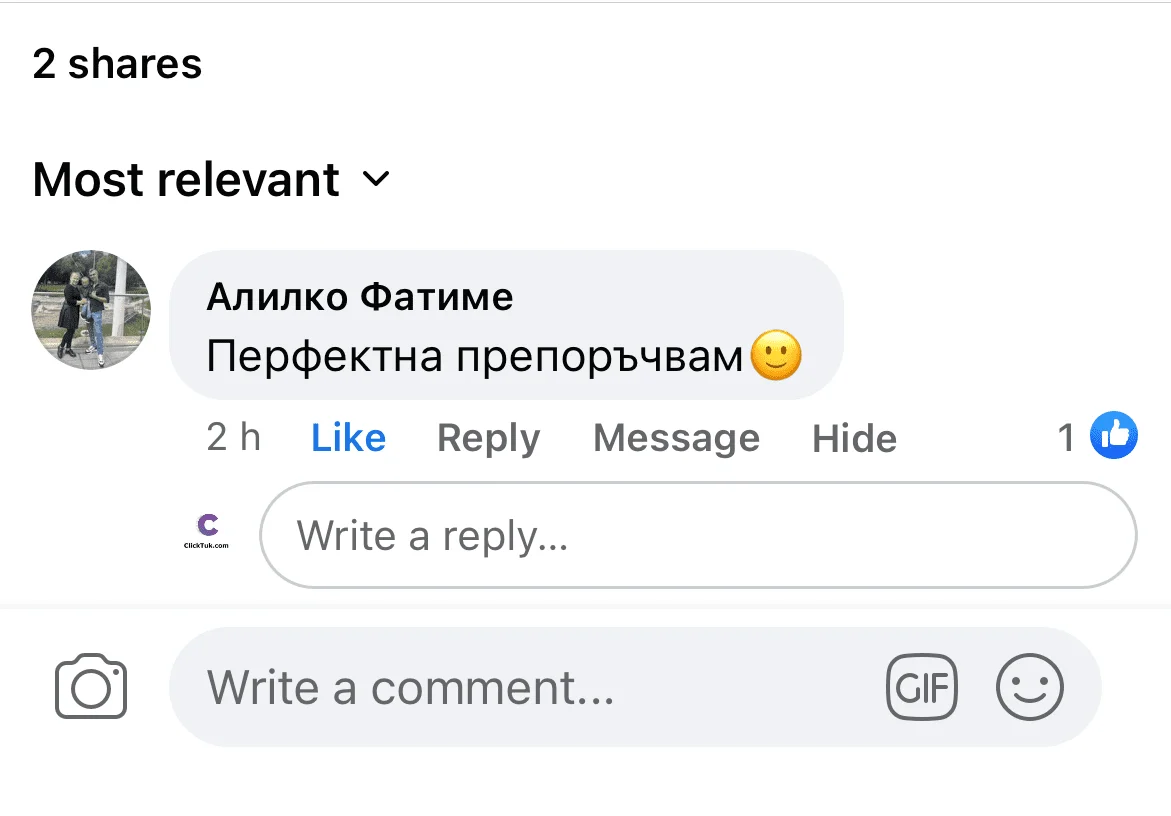Click the comment text "Перфектна препоръчвам"

476,357
